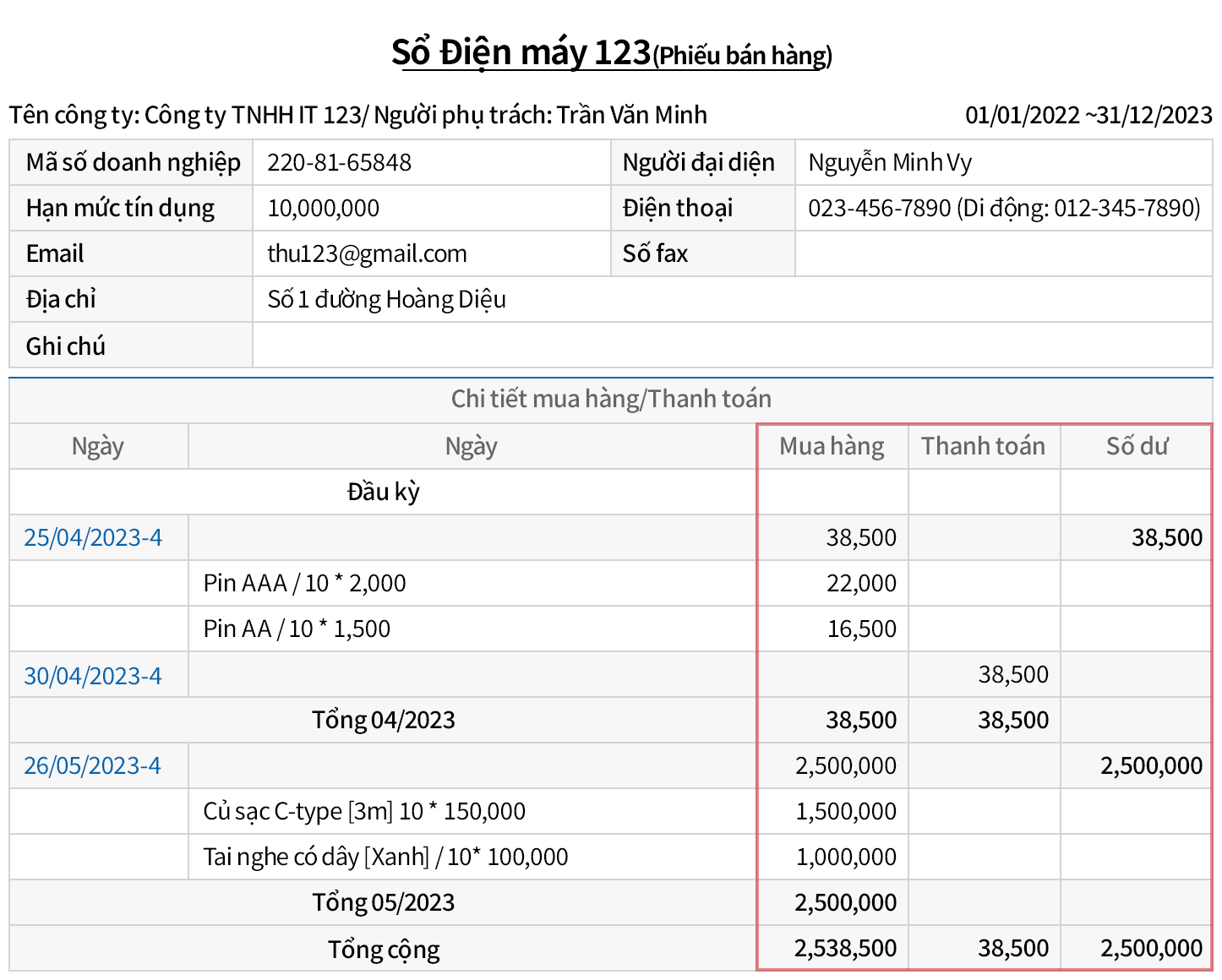Open the 30/04/2023-4 payment link

tap(93, 676)
